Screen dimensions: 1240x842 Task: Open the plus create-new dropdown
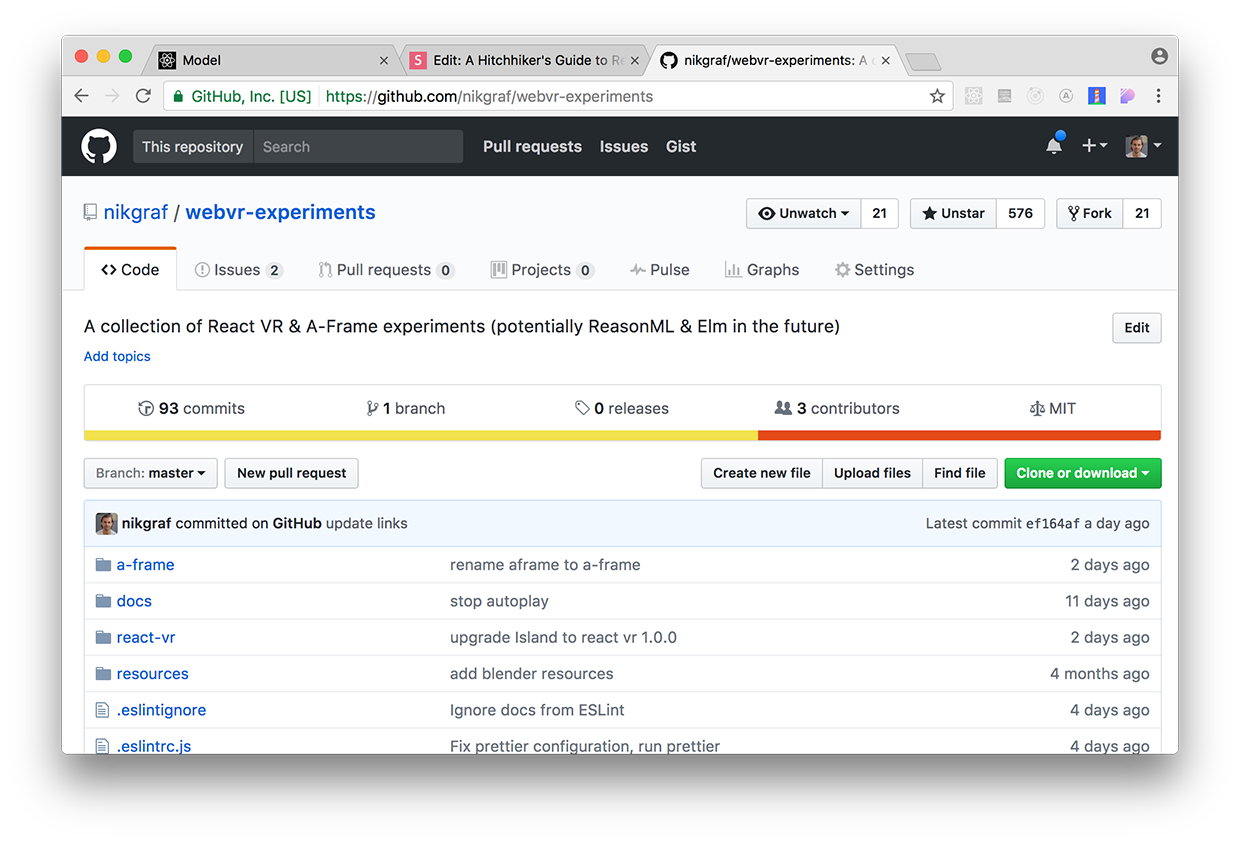(x=1094, y=146)
